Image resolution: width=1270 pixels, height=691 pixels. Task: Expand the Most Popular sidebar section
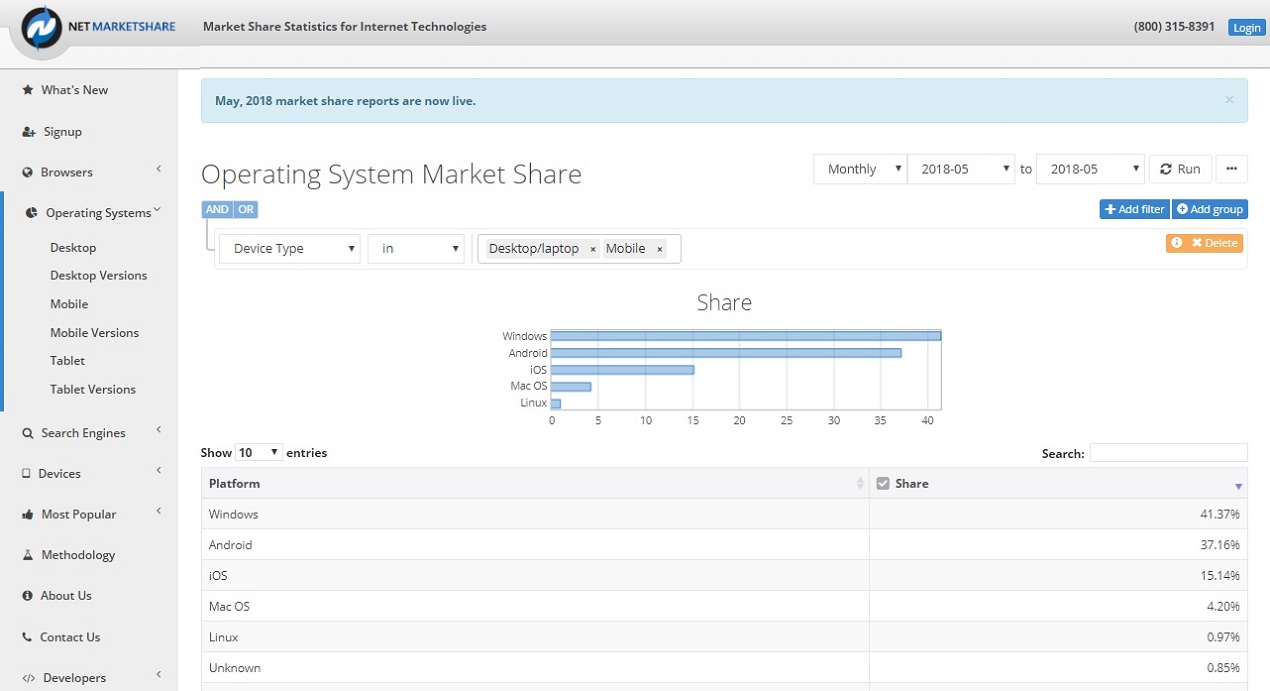coord(159,511)
